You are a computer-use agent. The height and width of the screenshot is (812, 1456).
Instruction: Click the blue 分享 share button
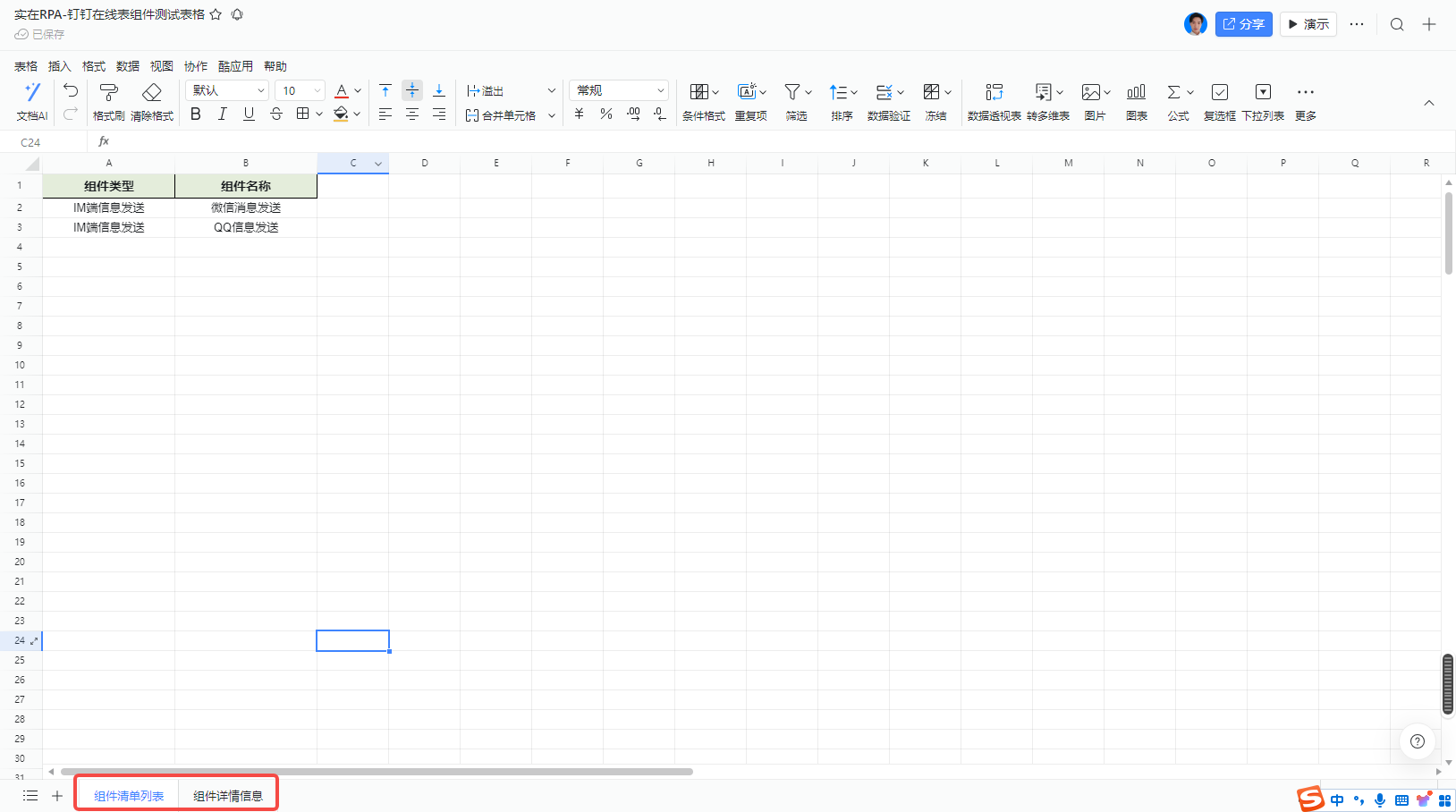[1243, 24]
